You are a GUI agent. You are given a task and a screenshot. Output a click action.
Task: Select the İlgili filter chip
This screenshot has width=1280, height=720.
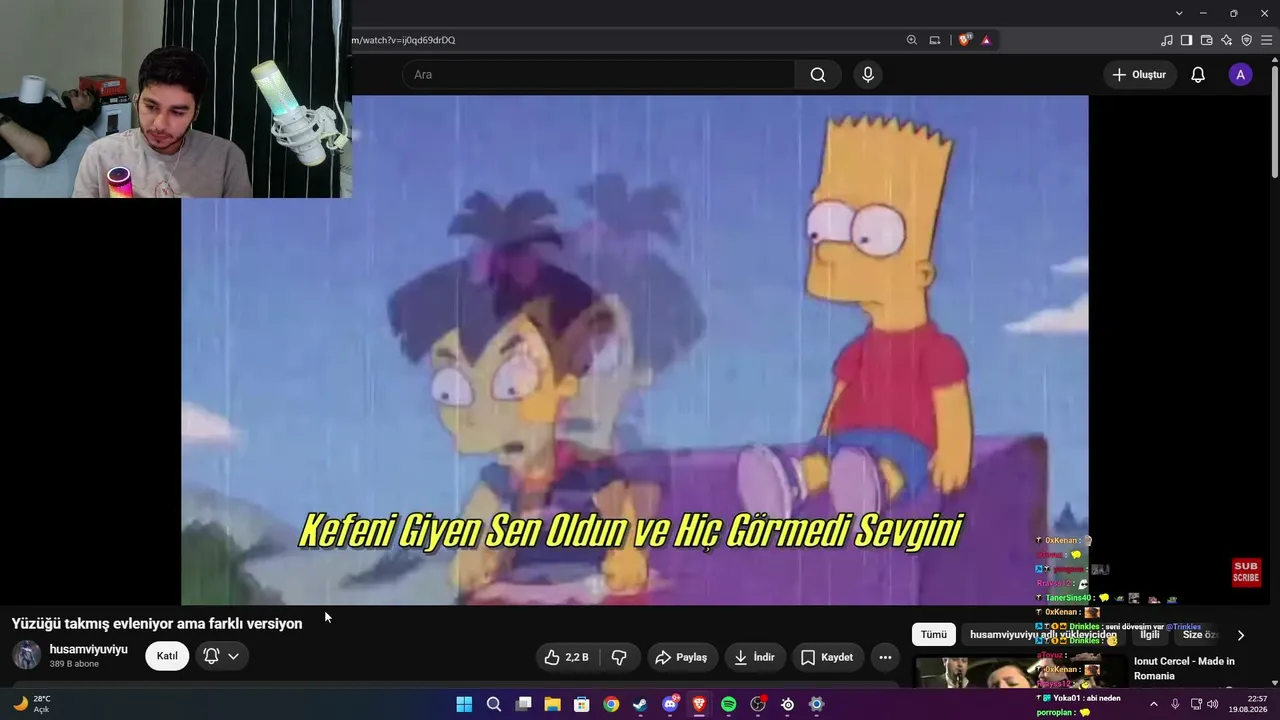(x=1150, y=635)
